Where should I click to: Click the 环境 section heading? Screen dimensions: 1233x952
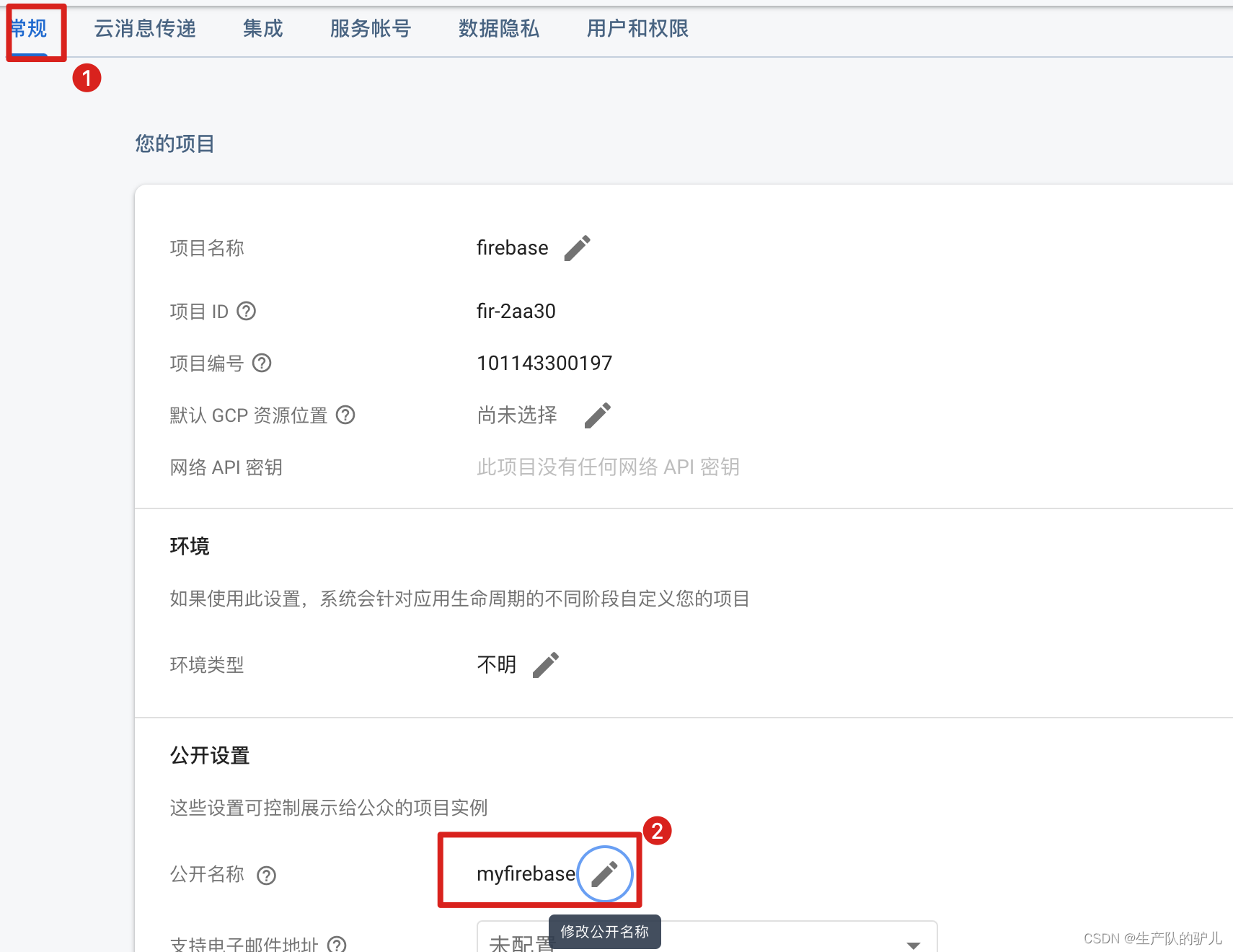(190, 547)
